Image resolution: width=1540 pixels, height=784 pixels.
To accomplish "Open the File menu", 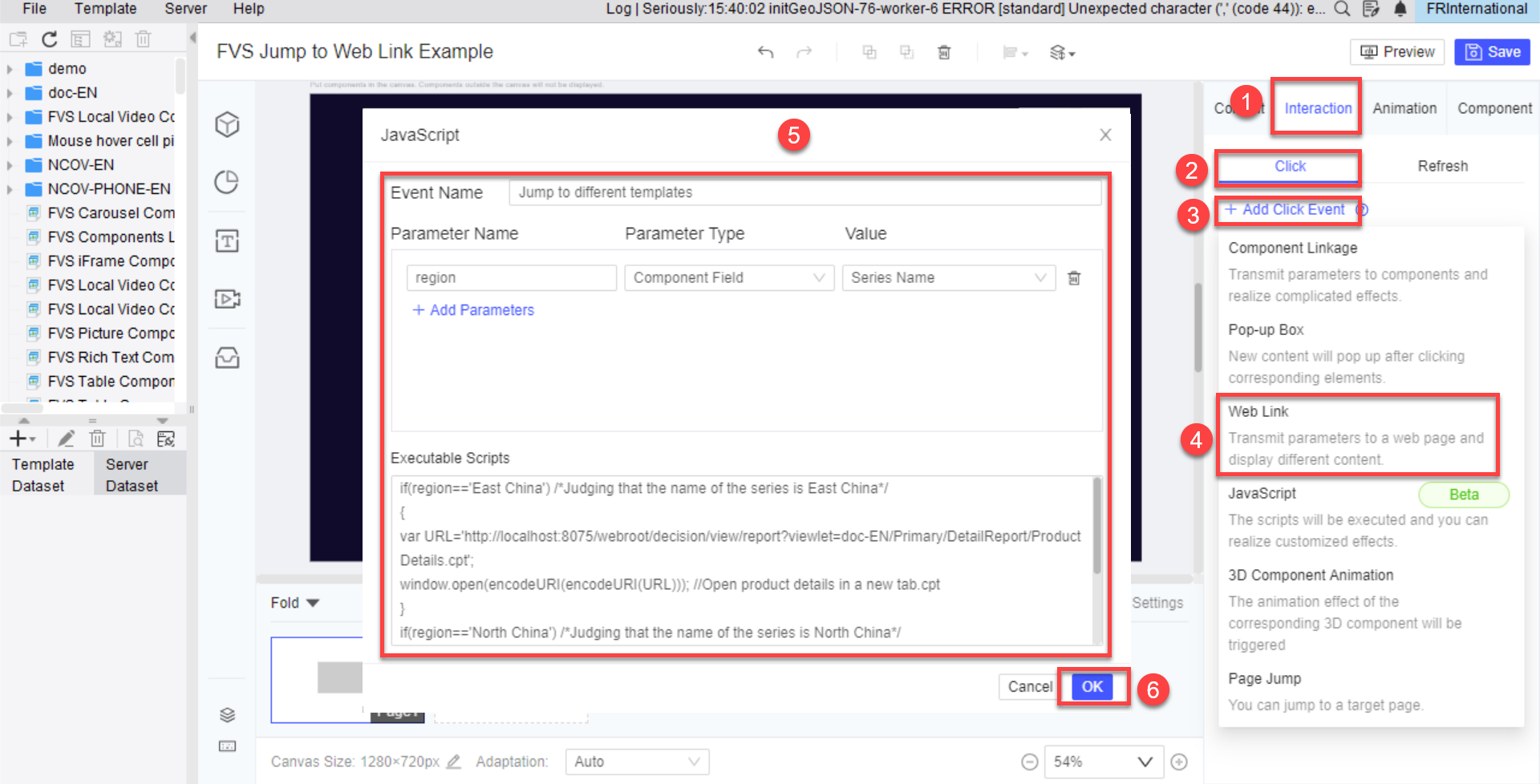I will tap(34, 9).
